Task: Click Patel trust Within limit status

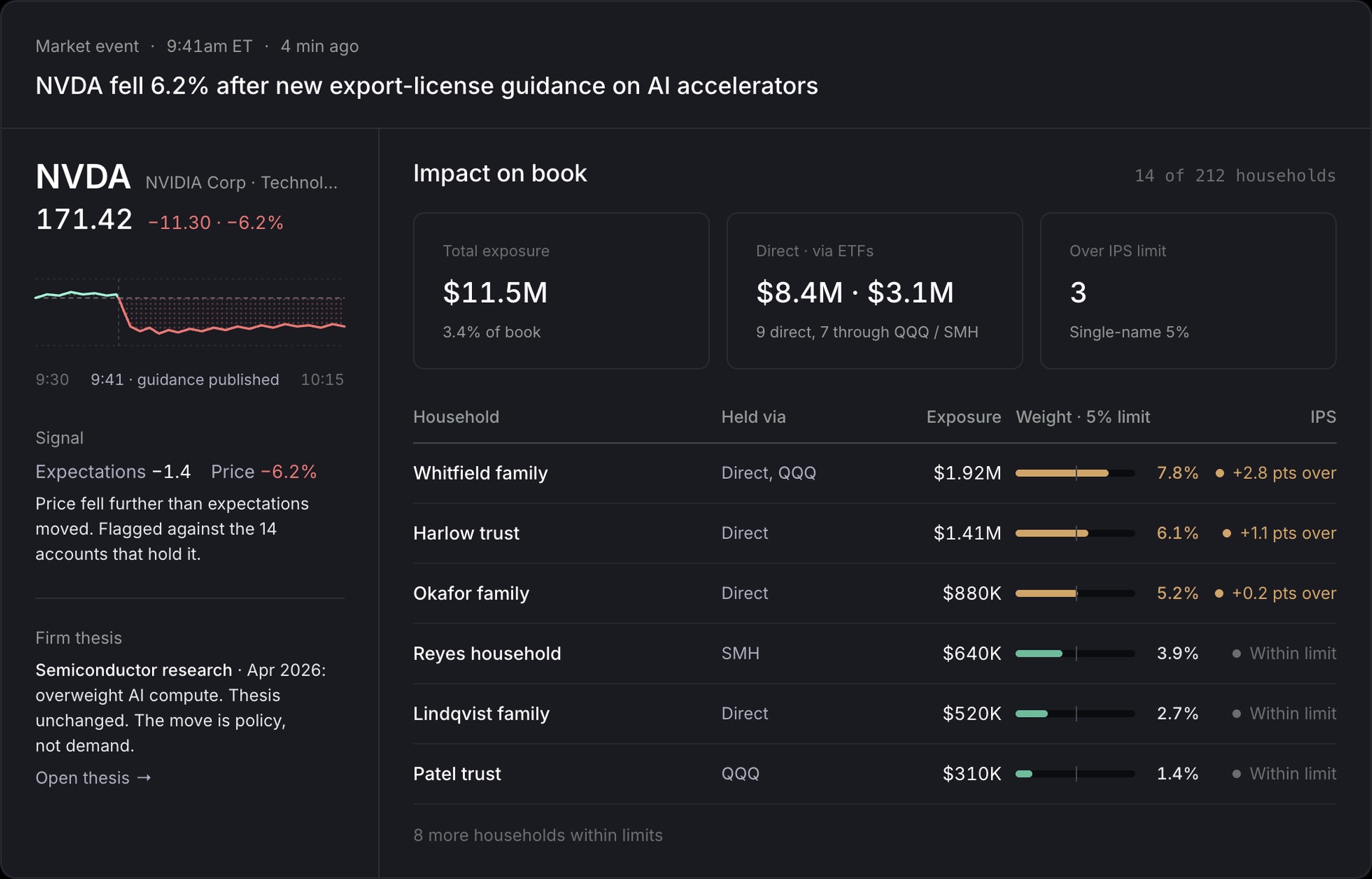Action: [1284, 774]
